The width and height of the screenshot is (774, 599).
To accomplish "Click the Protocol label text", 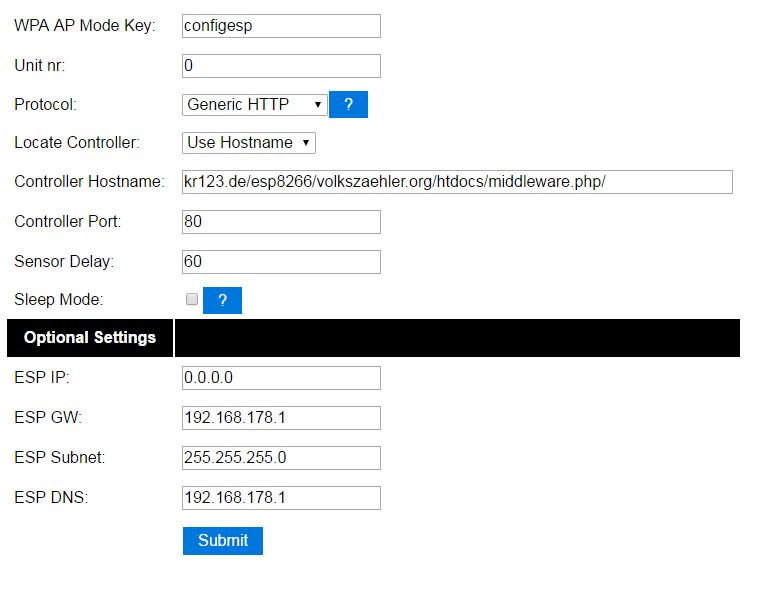I will click(45, 104).
